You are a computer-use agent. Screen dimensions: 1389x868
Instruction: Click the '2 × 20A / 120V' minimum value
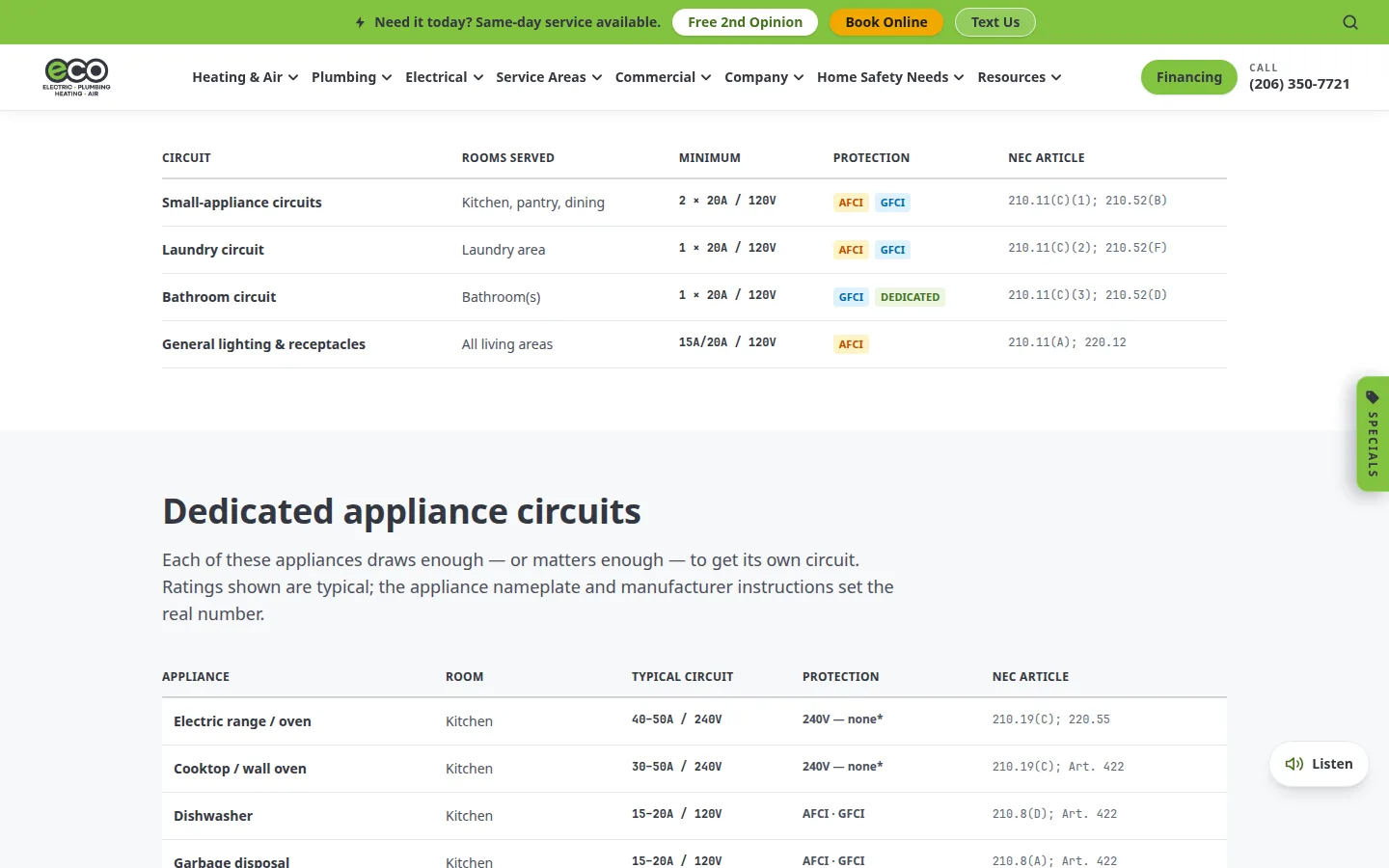pos(727,201)
